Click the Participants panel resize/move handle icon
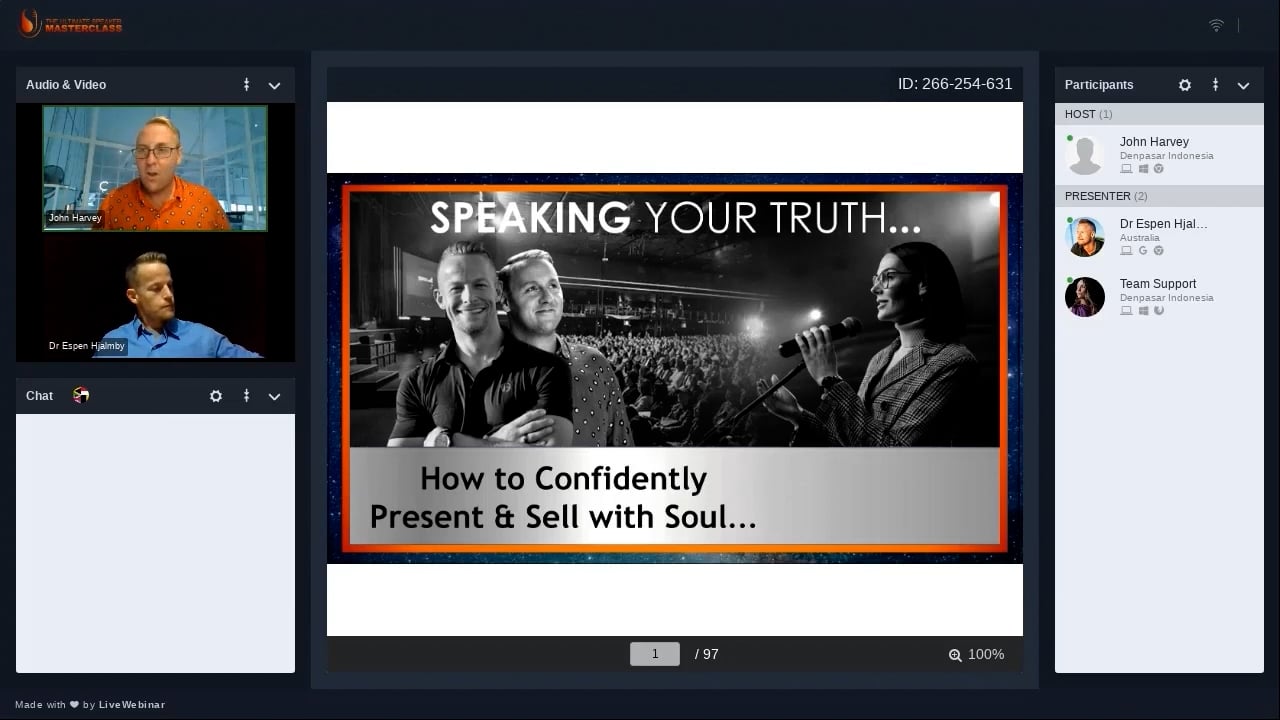The image size is (1280, 720). click(1215, 85)
